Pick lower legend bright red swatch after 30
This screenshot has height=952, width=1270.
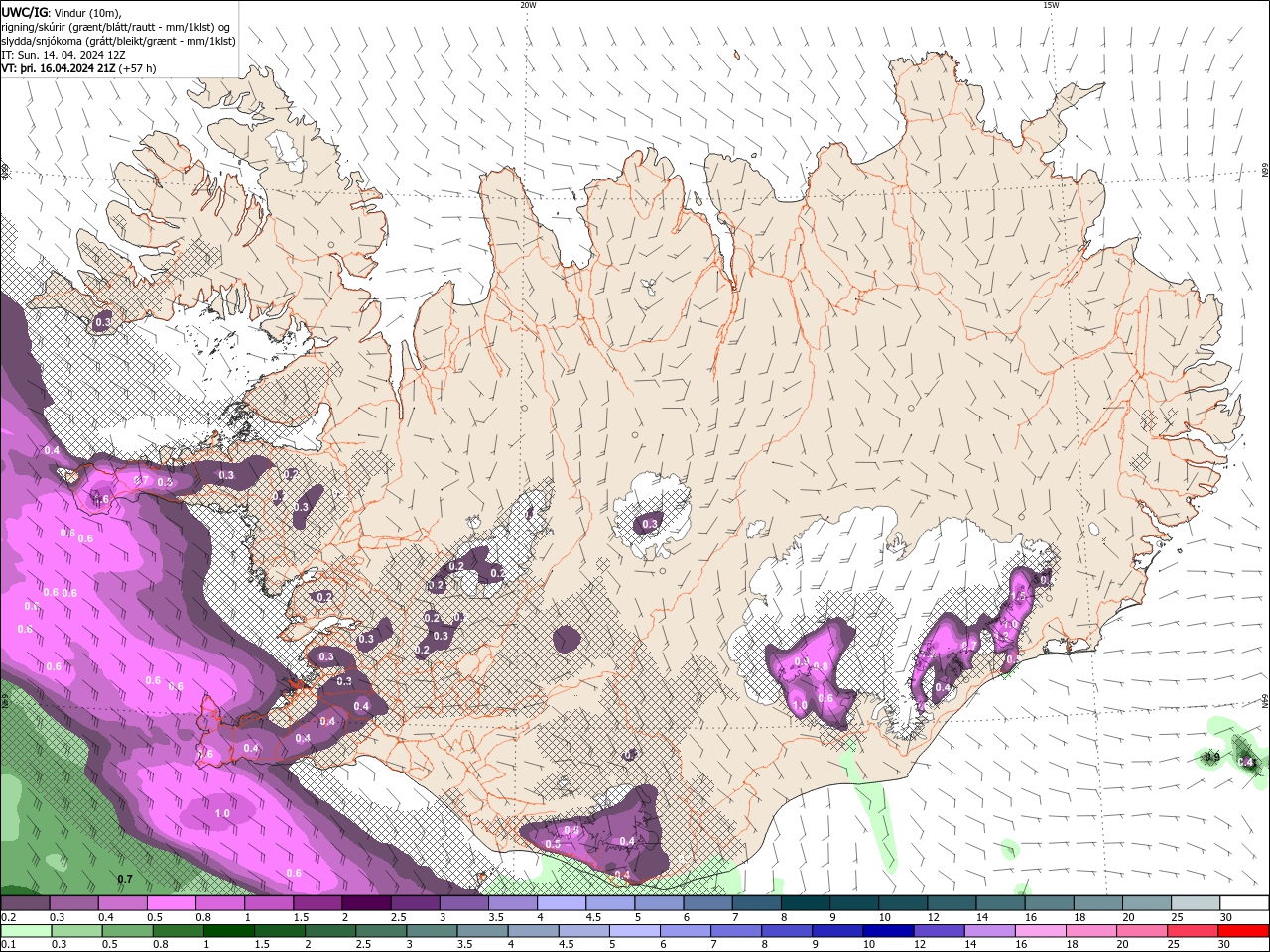[1243, 931]
